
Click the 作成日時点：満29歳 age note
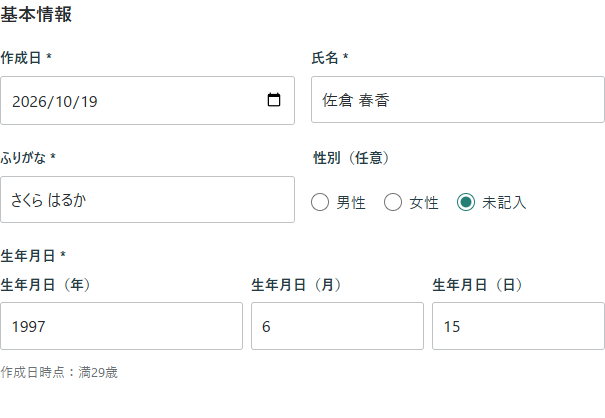59,372
